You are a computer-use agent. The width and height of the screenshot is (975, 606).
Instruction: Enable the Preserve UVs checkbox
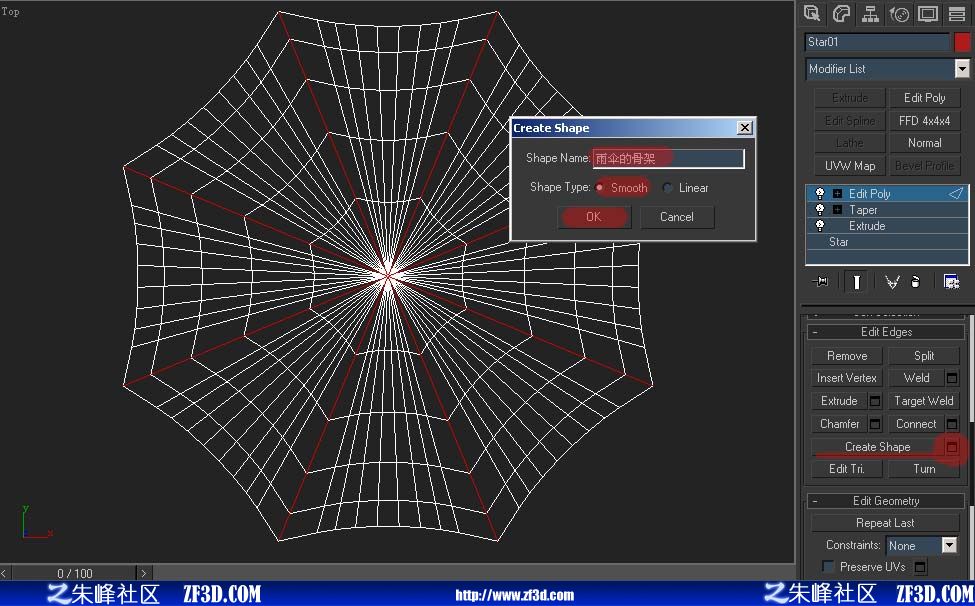click(x=828, y=566)
